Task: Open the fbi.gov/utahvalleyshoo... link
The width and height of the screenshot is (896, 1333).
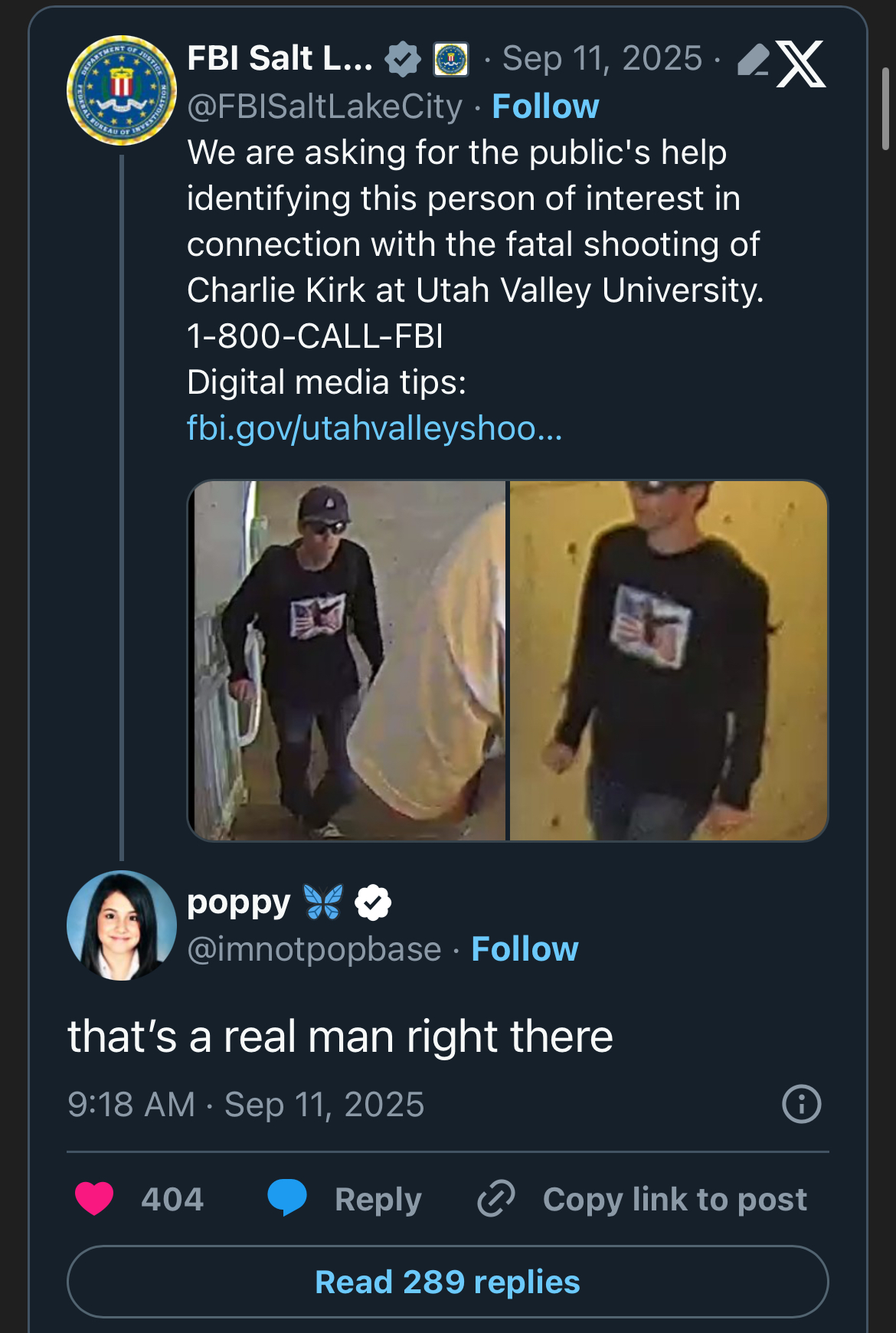Action: 374,428
